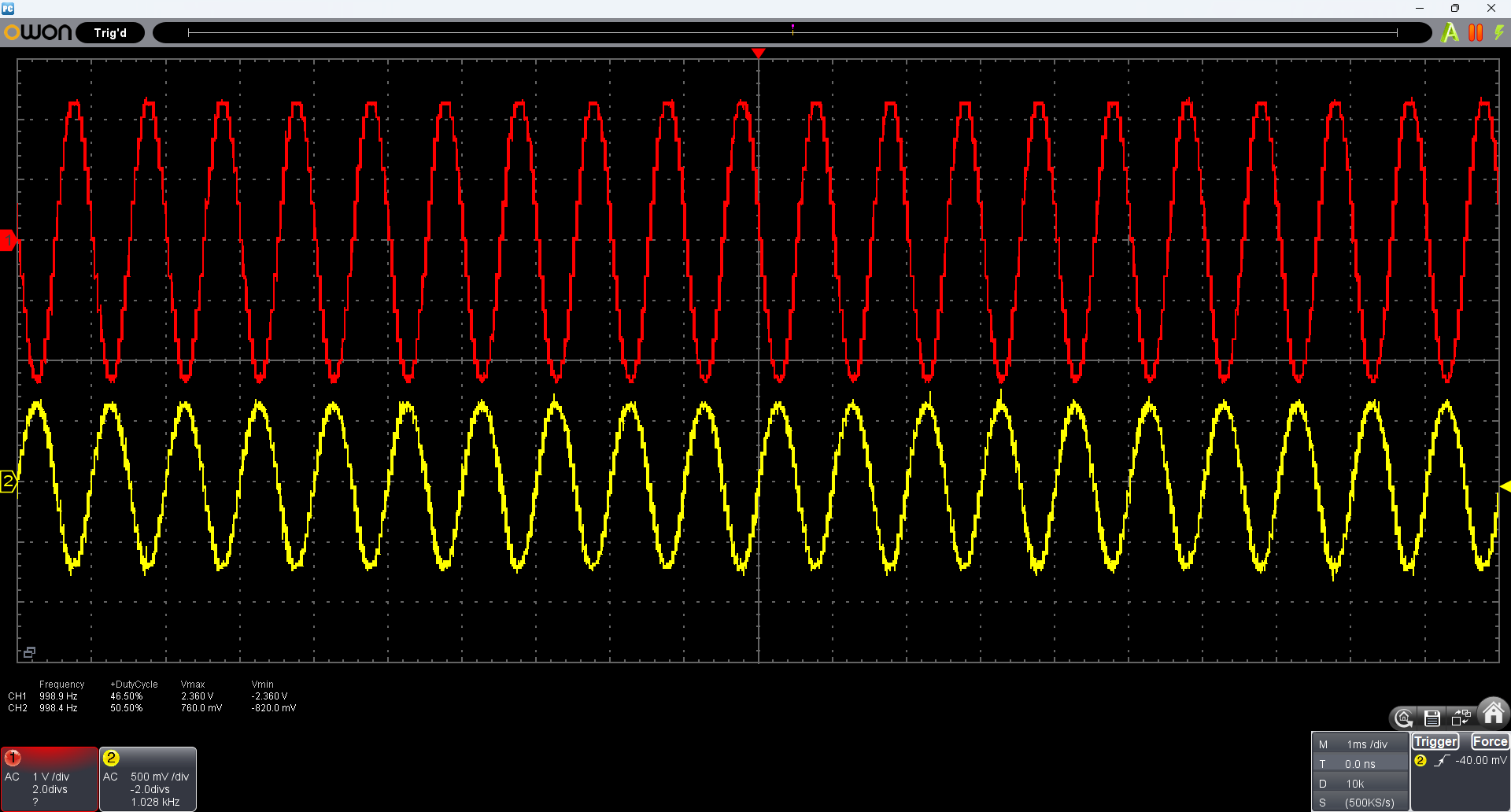
Task: Click the window swap/export arrows icon
Action: click(x=1461, y=718)
